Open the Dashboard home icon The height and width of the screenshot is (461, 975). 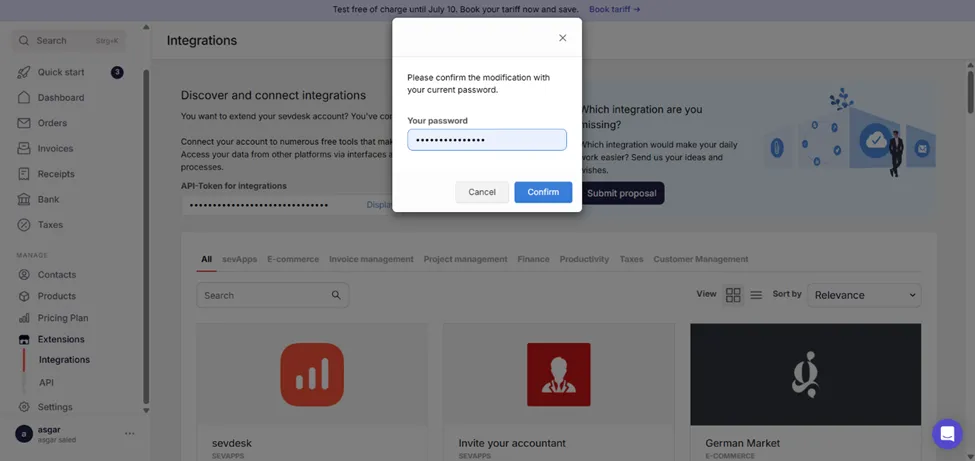(24, 98)
